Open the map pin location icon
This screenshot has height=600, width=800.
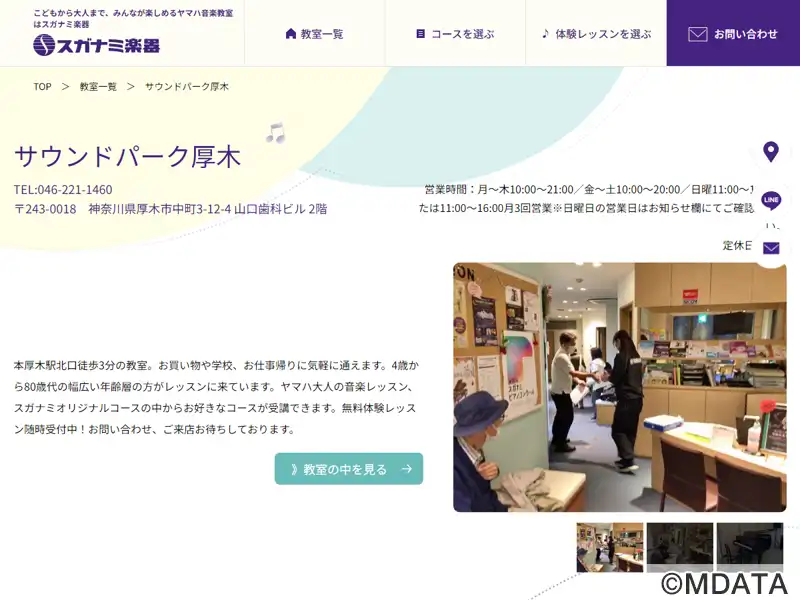click(771, 152)
